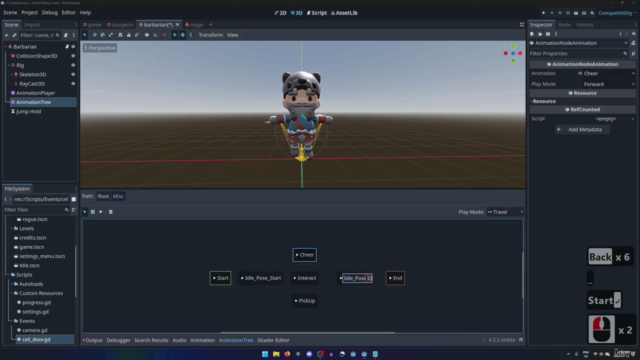Open the state machine Travel play mode dropdown

(x=505, y=212)
